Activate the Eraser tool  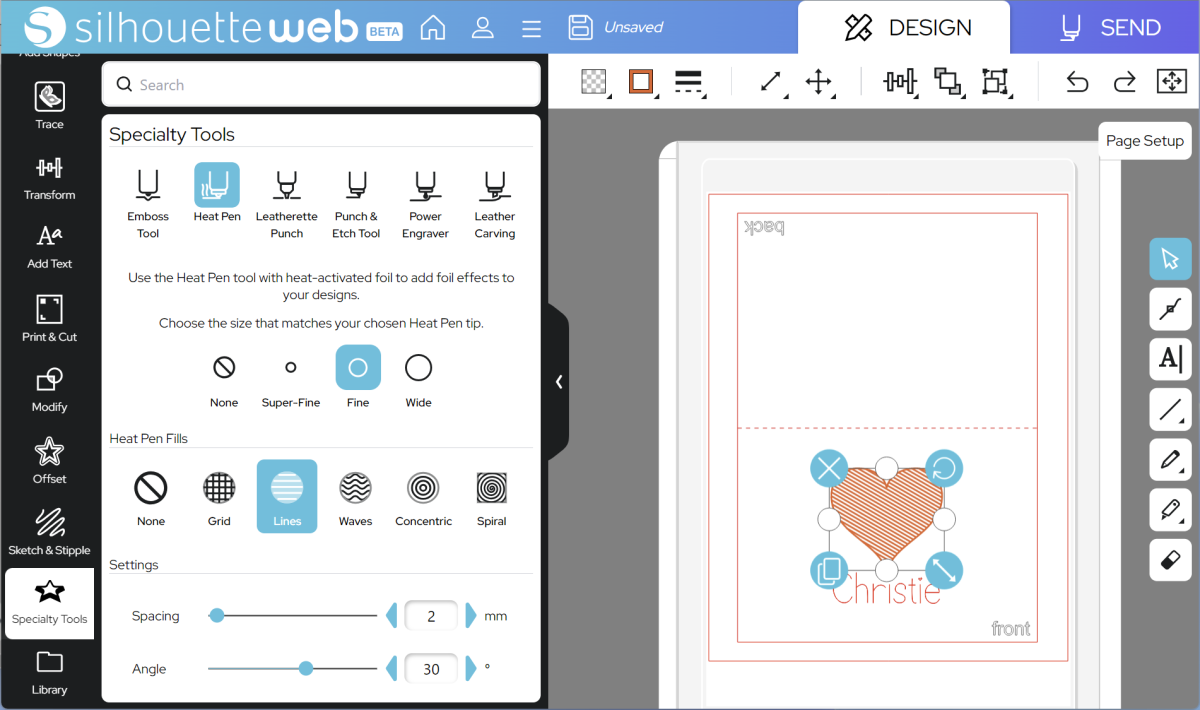tap(1170, 559)
